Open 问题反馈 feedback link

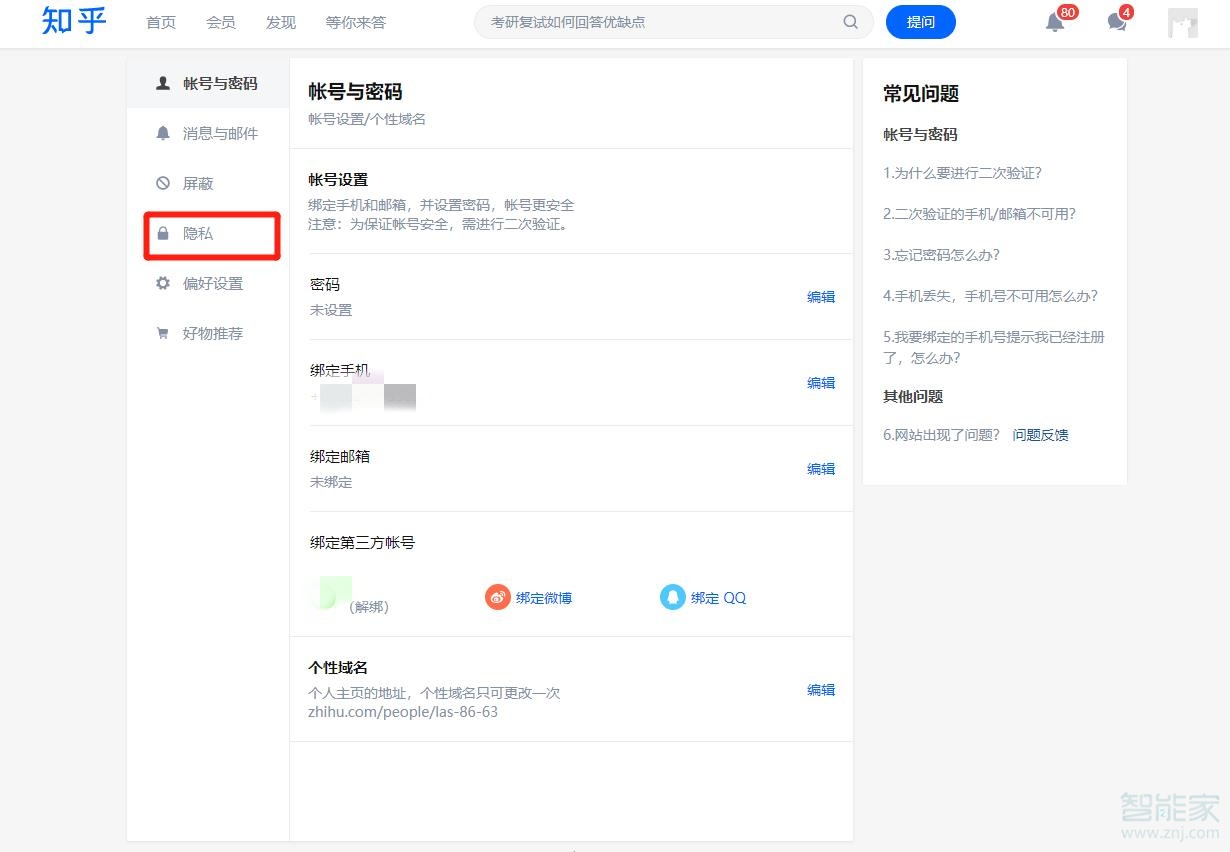[1041, 434]
